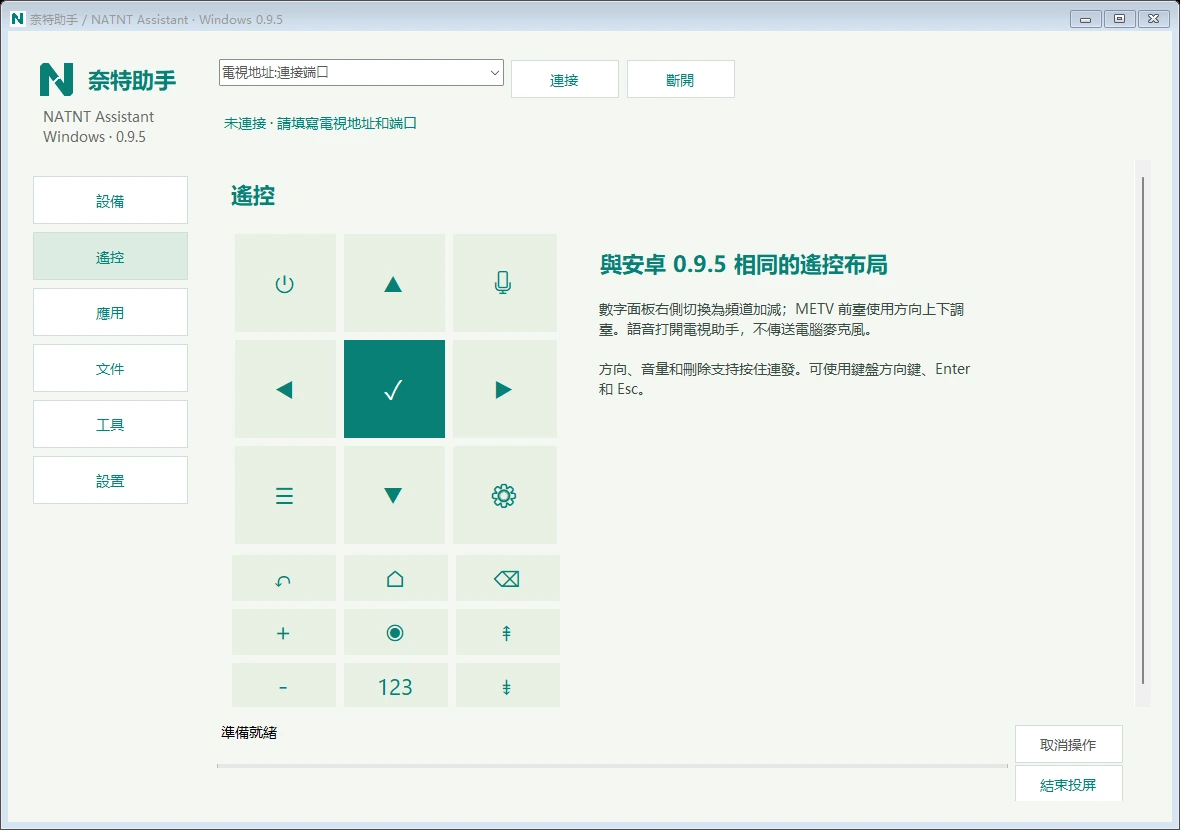Open the 123 number pad
Screen dimensions: 1180x830
(396, 686)
